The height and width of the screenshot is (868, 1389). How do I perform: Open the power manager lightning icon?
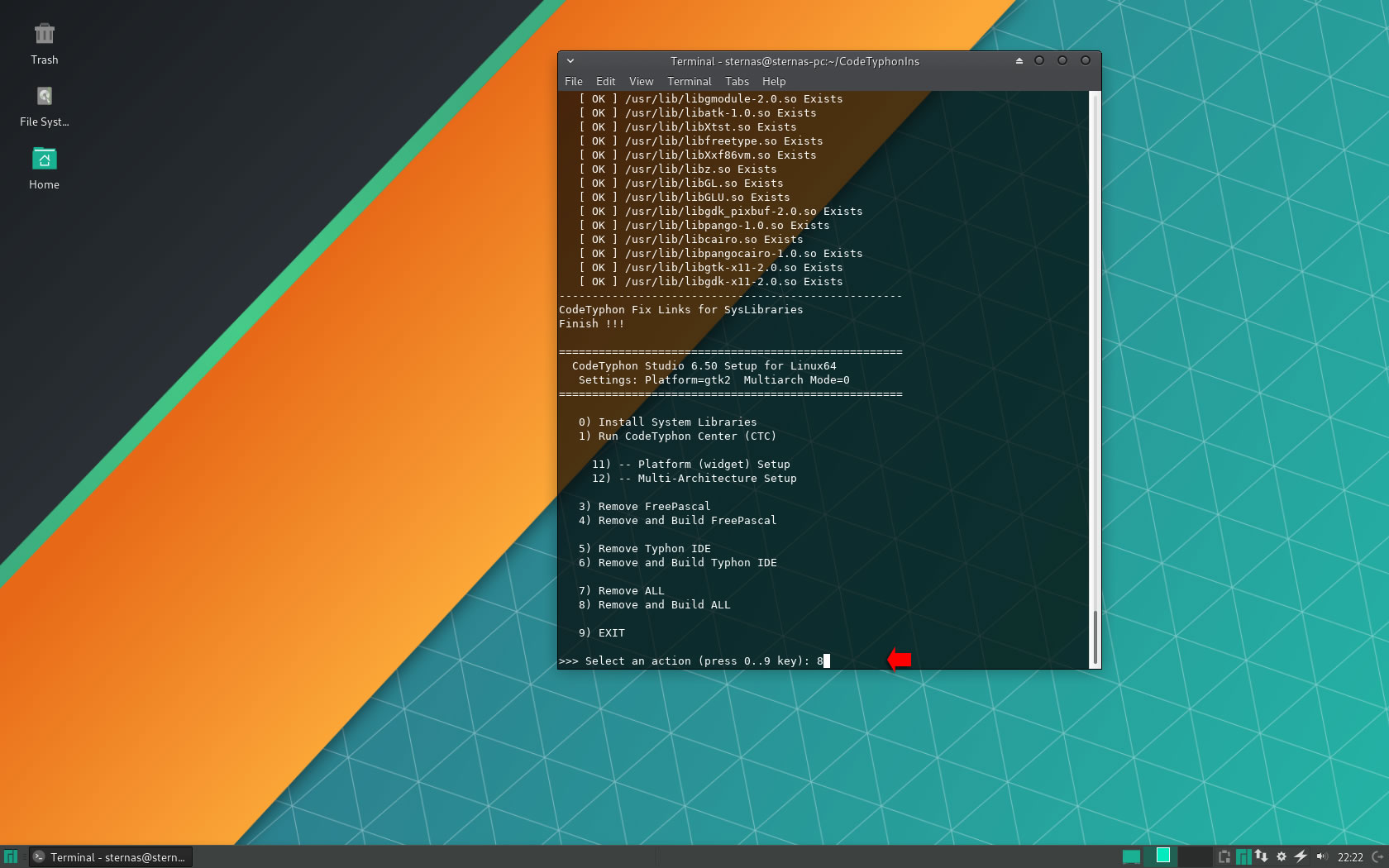coord(1301,857)
